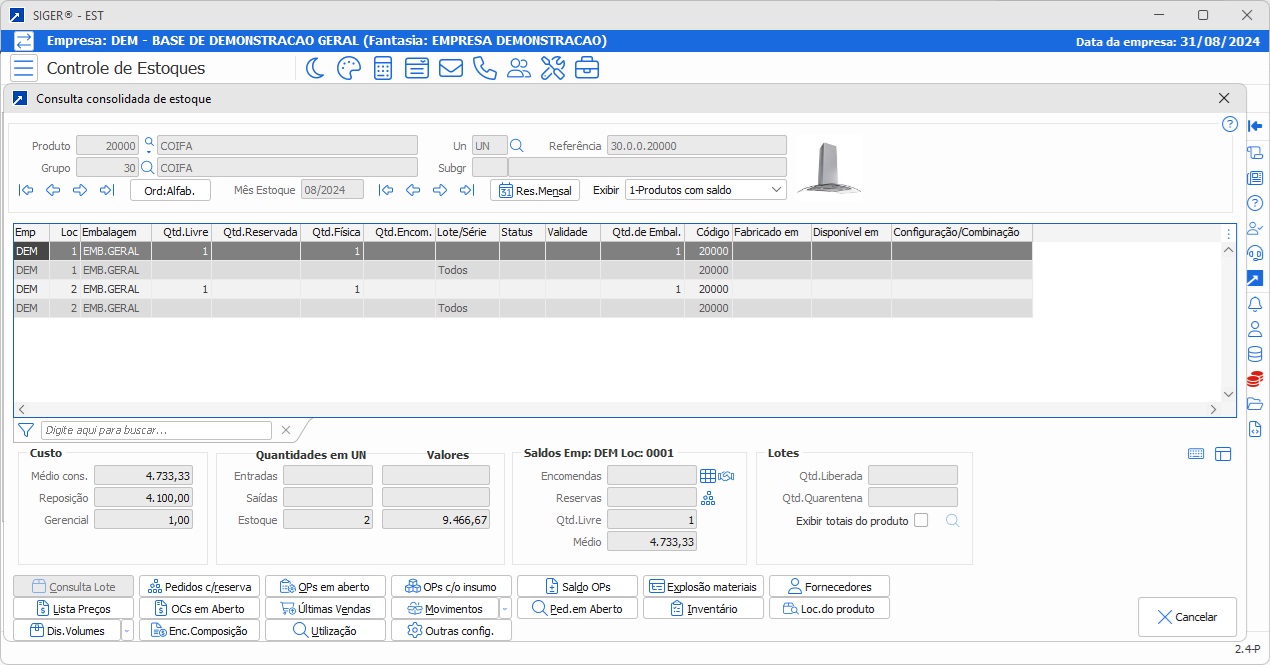1270x665 pixels.
Task: Click the grid's horizontal scrollbar right arrow
Action: pyautogui.click(x=1213, y=409)
